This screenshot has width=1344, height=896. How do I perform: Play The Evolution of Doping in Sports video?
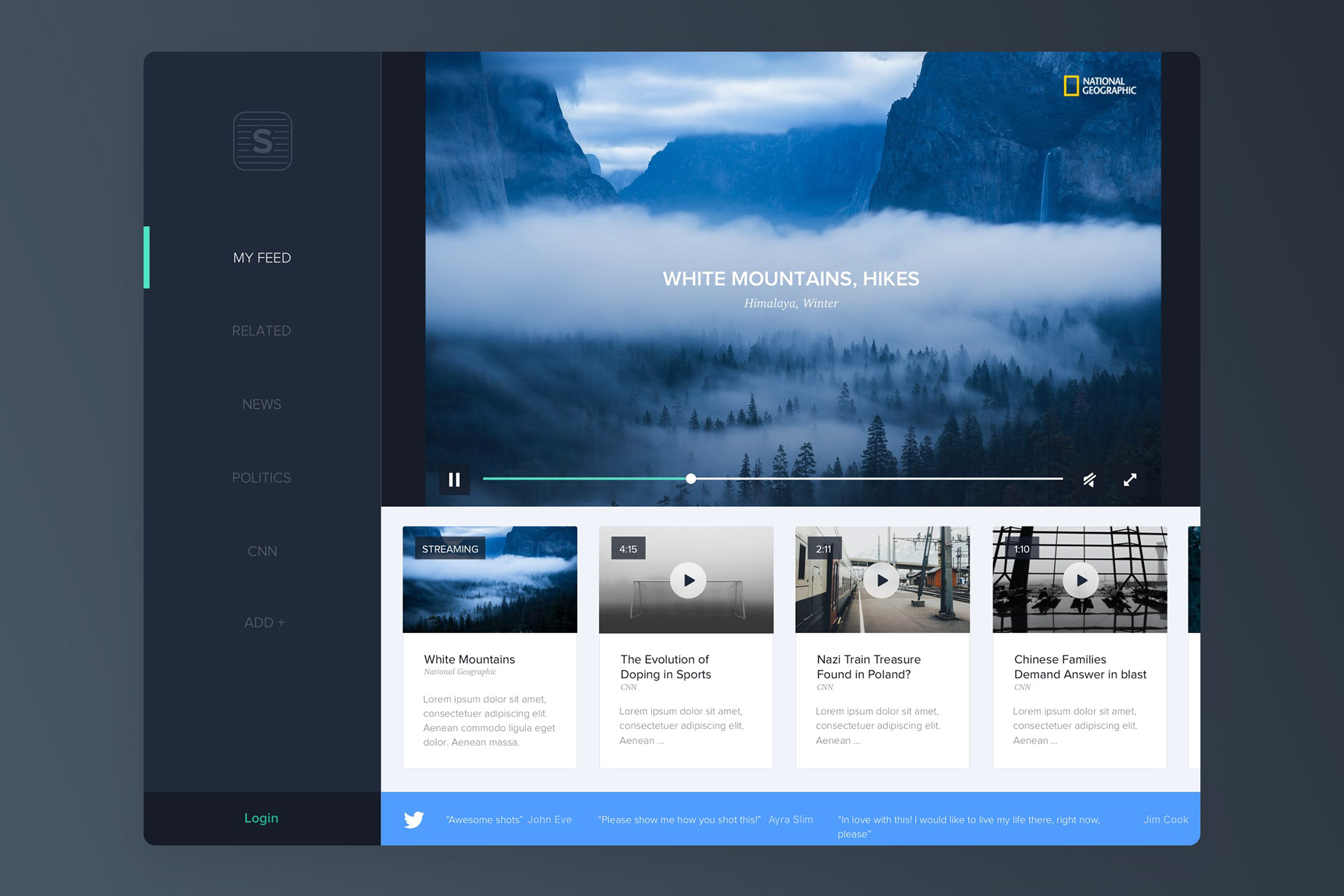point(688,580)
